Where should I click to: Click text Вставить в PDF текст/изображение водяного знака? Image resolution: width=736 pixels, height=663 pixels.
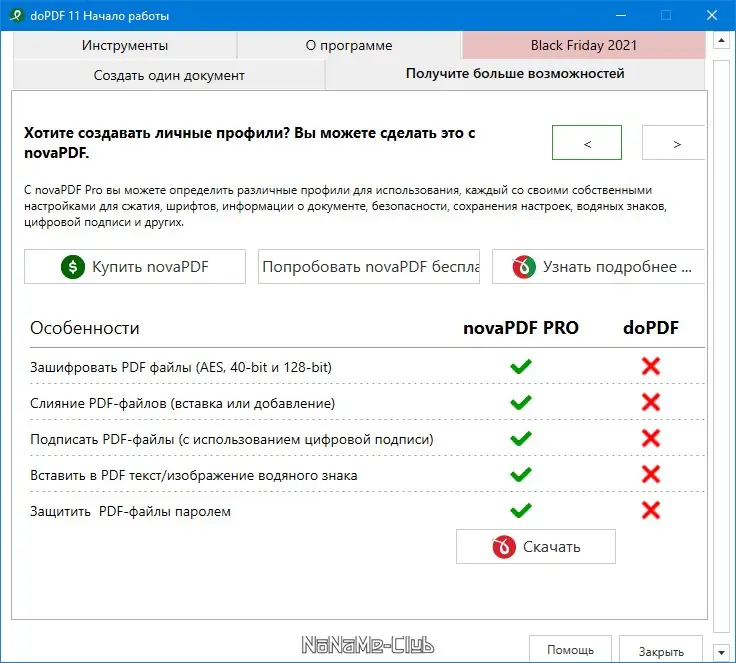tap(193, 475)
